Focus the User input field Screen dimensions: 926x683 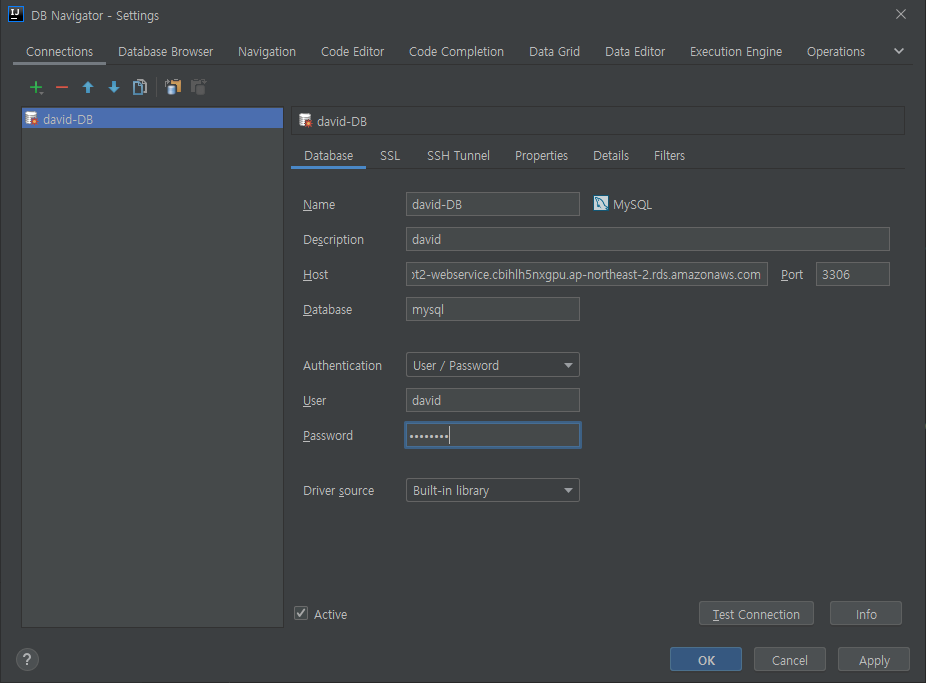point(493,400)
